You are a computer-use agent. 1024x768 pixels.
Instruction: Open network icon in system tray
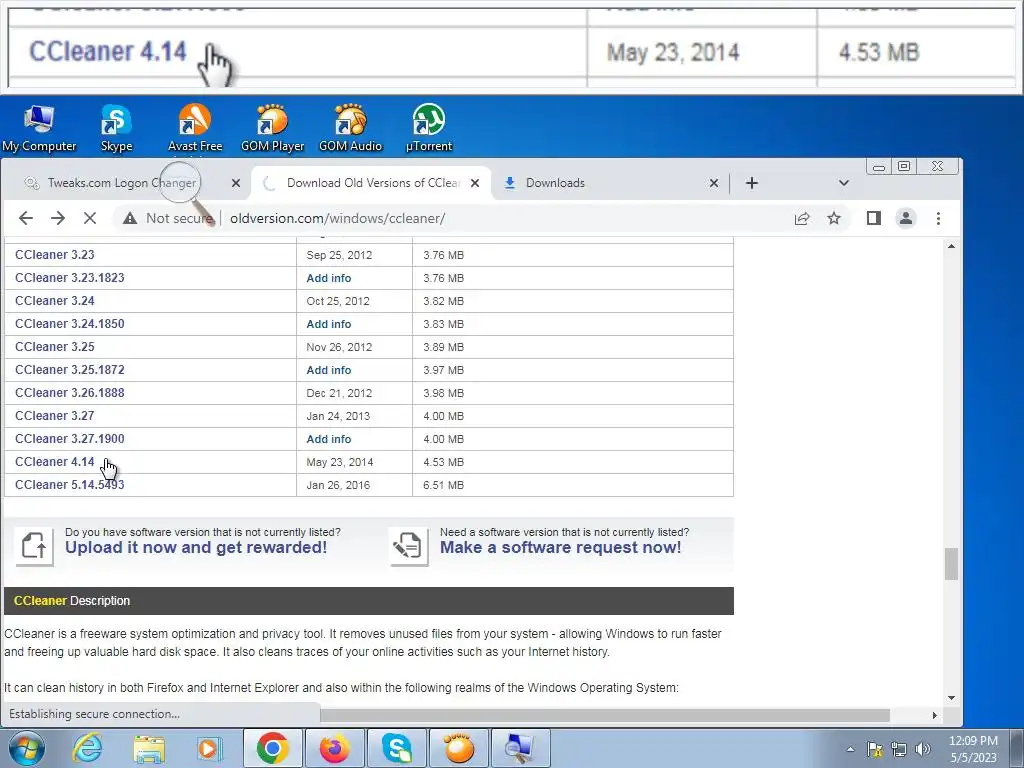[x=899, y=749]
